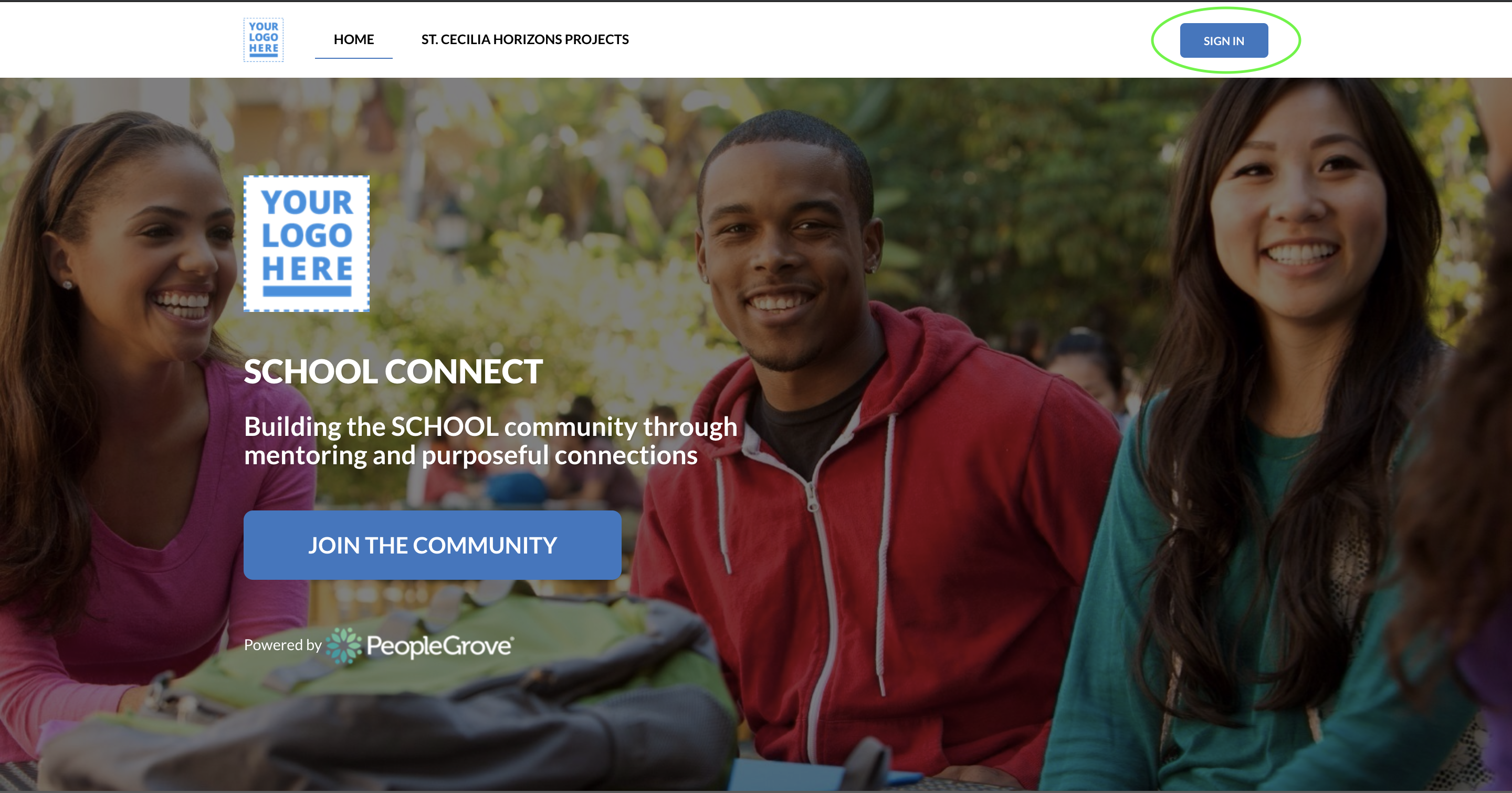This screenshot has width=1512, height=793.
Task: Click the zipper on the red hoodie
Action: [813, 504]
